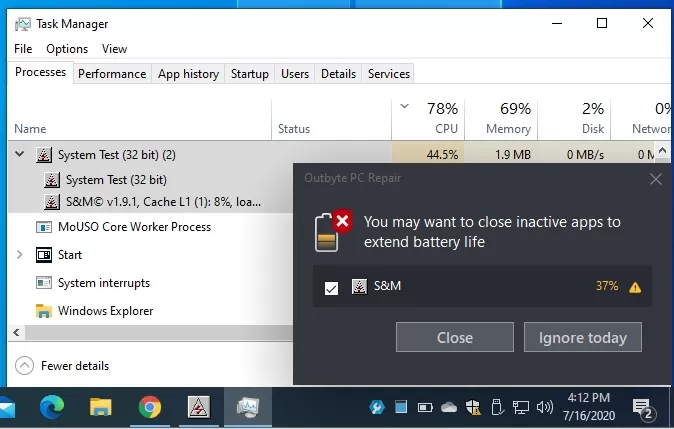Open the View menu
Screen dimensions: 674x429
(x=114, y=49)
